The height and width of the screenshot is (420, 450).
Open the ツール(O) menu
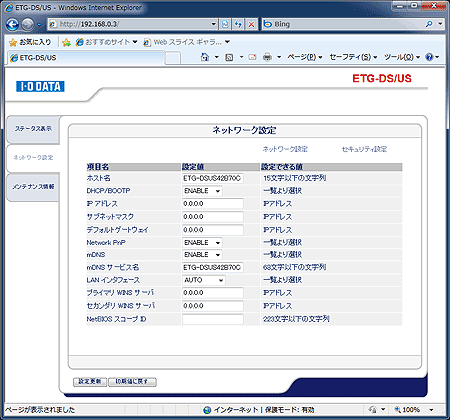click(x=402, y=57)
